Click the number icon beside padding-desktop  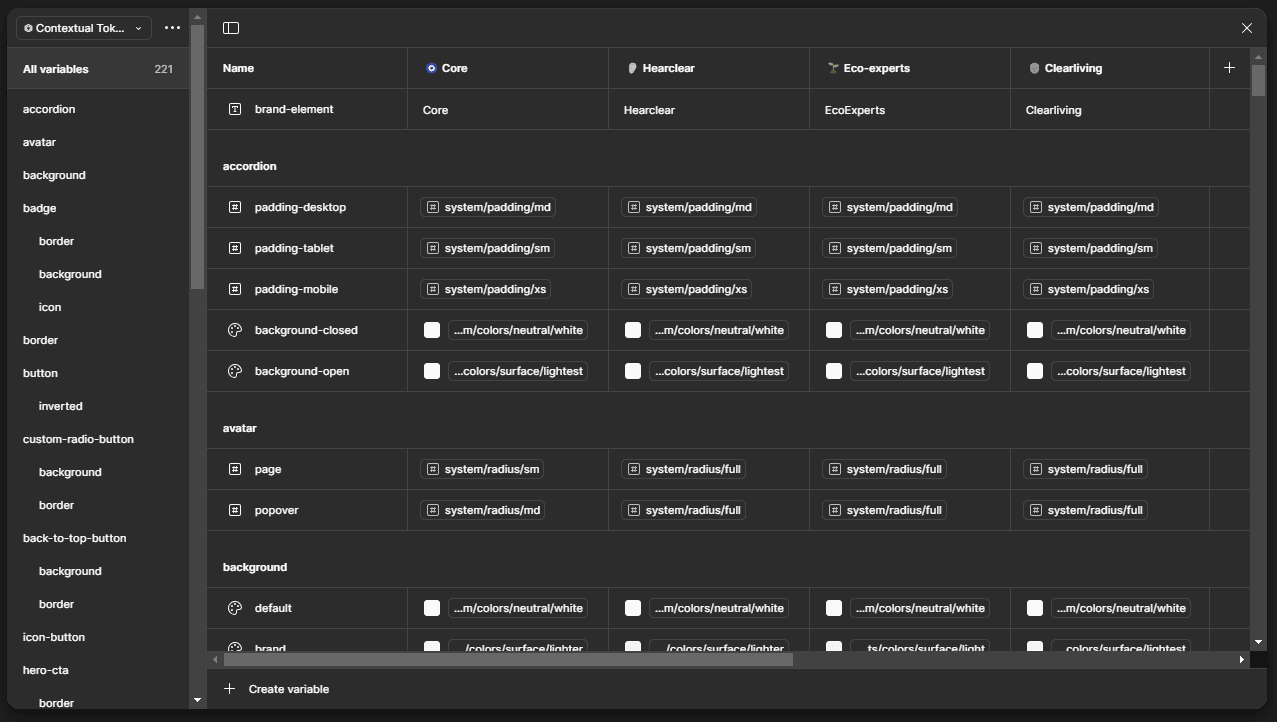pyautogui.click(x=234, y=207)
